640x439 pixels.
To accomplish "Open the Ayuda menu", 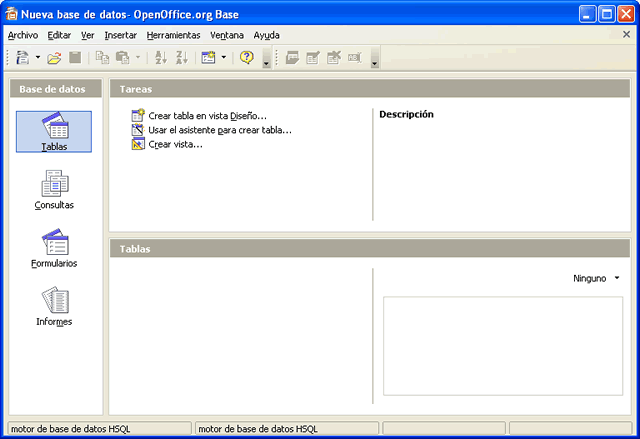I will (x=267, y=35).
